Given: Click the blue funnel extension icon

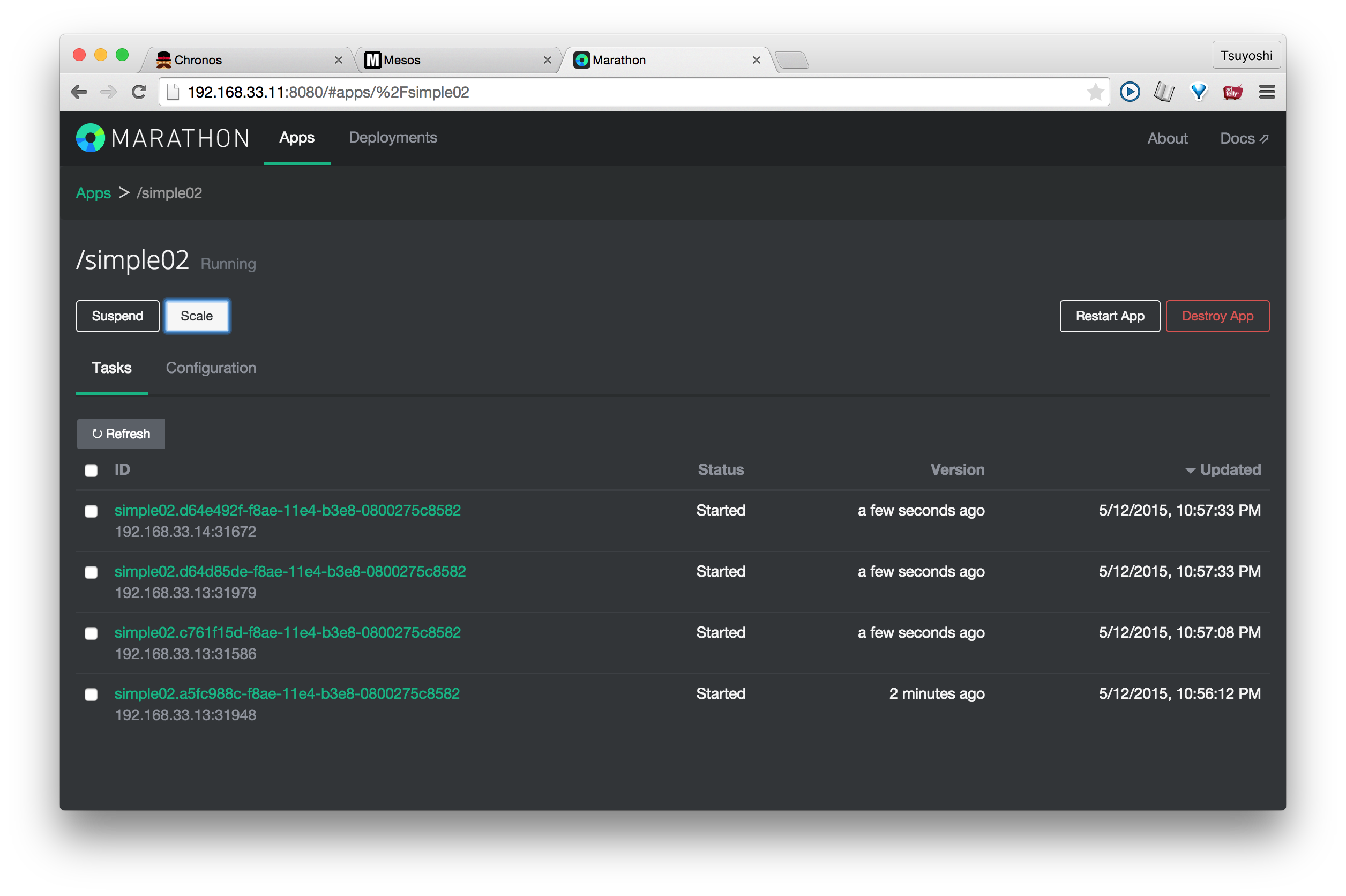Looking at the screenshot, I should (1198, 92).
